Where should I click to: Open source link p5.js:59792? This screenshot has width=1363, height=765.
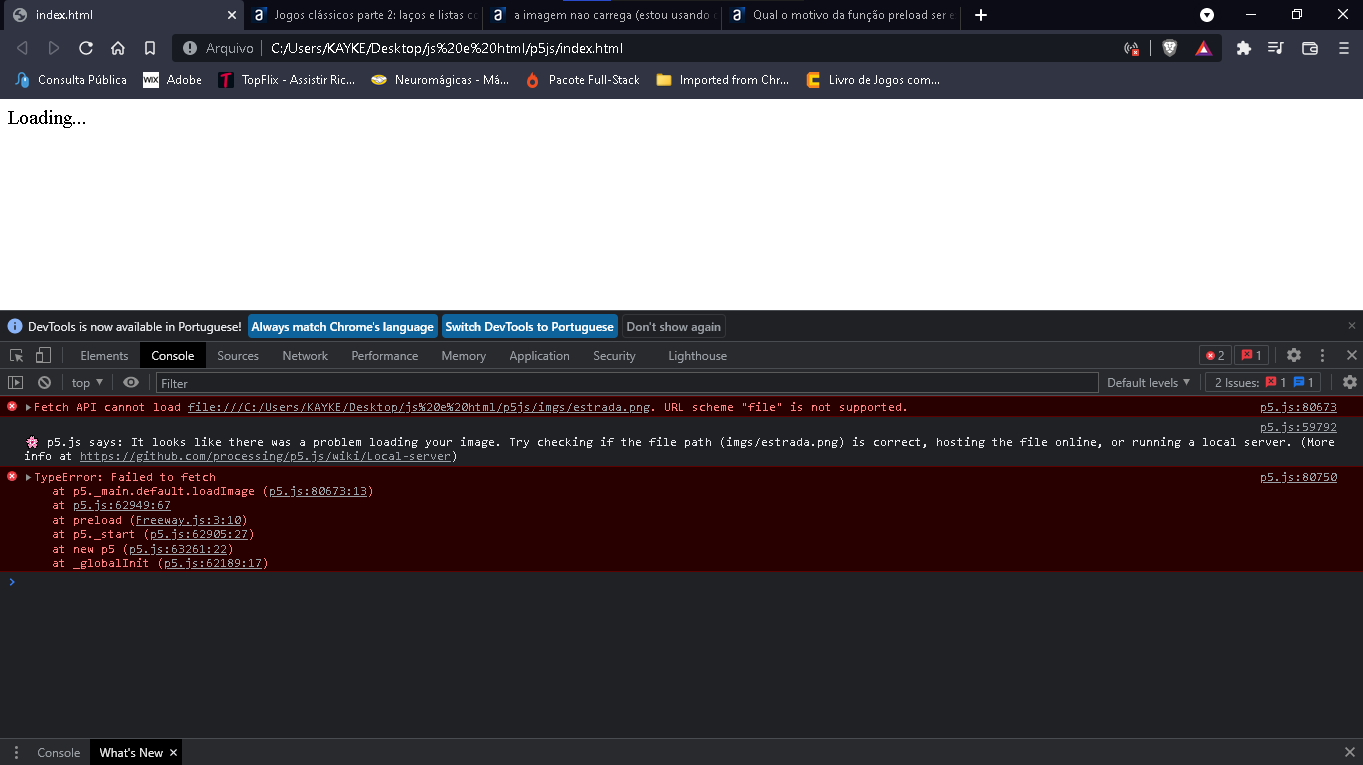pos(1298,427)
